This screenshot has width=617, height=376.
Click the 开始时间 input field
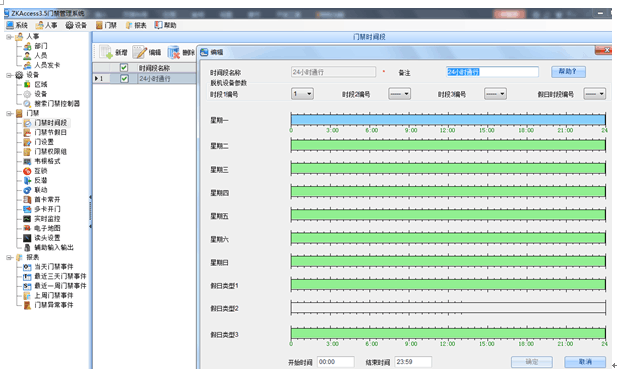click(x=336, y=362)
